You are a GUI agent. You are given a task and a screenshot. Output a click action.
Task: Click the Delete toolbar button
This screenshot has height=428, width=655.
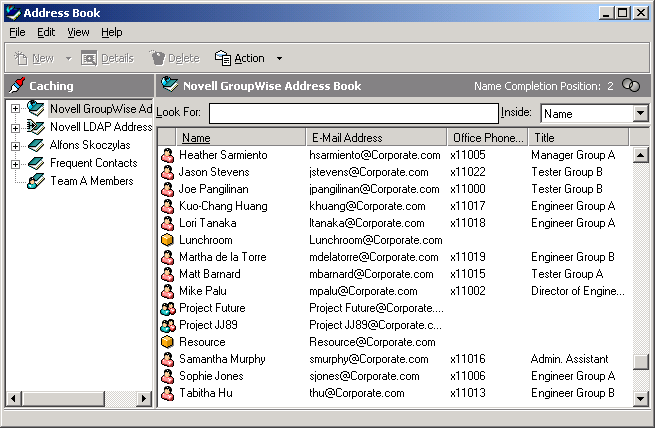175,58
